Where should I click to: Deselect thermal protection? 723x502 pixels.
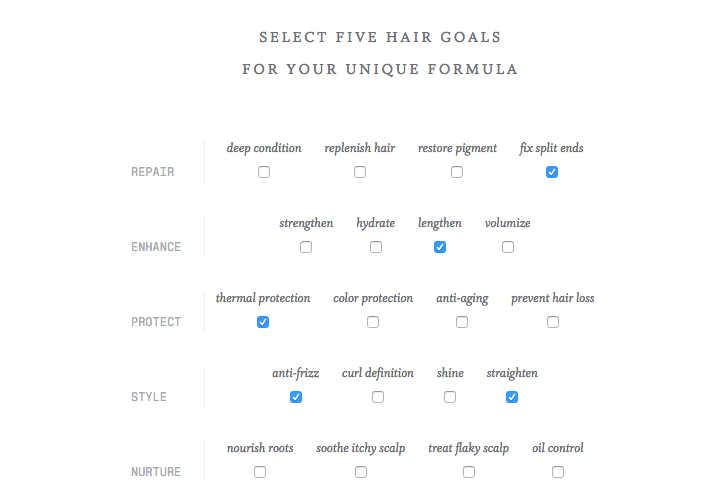263,322
